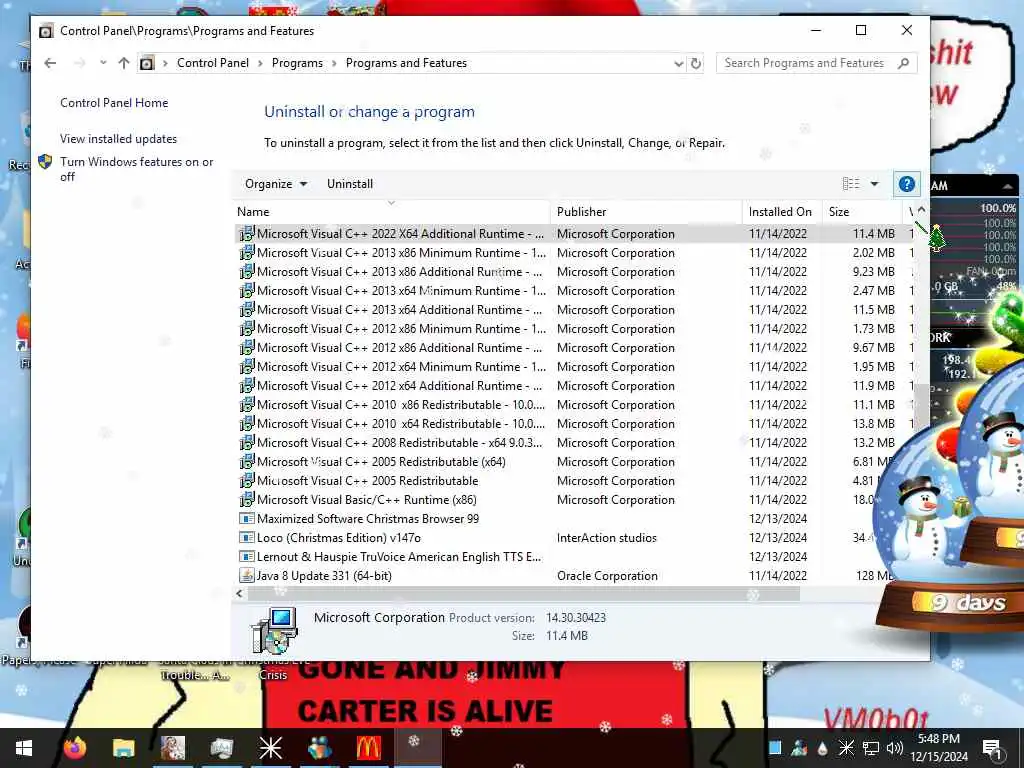Click the change view icon in toolbar

(851, 184)
